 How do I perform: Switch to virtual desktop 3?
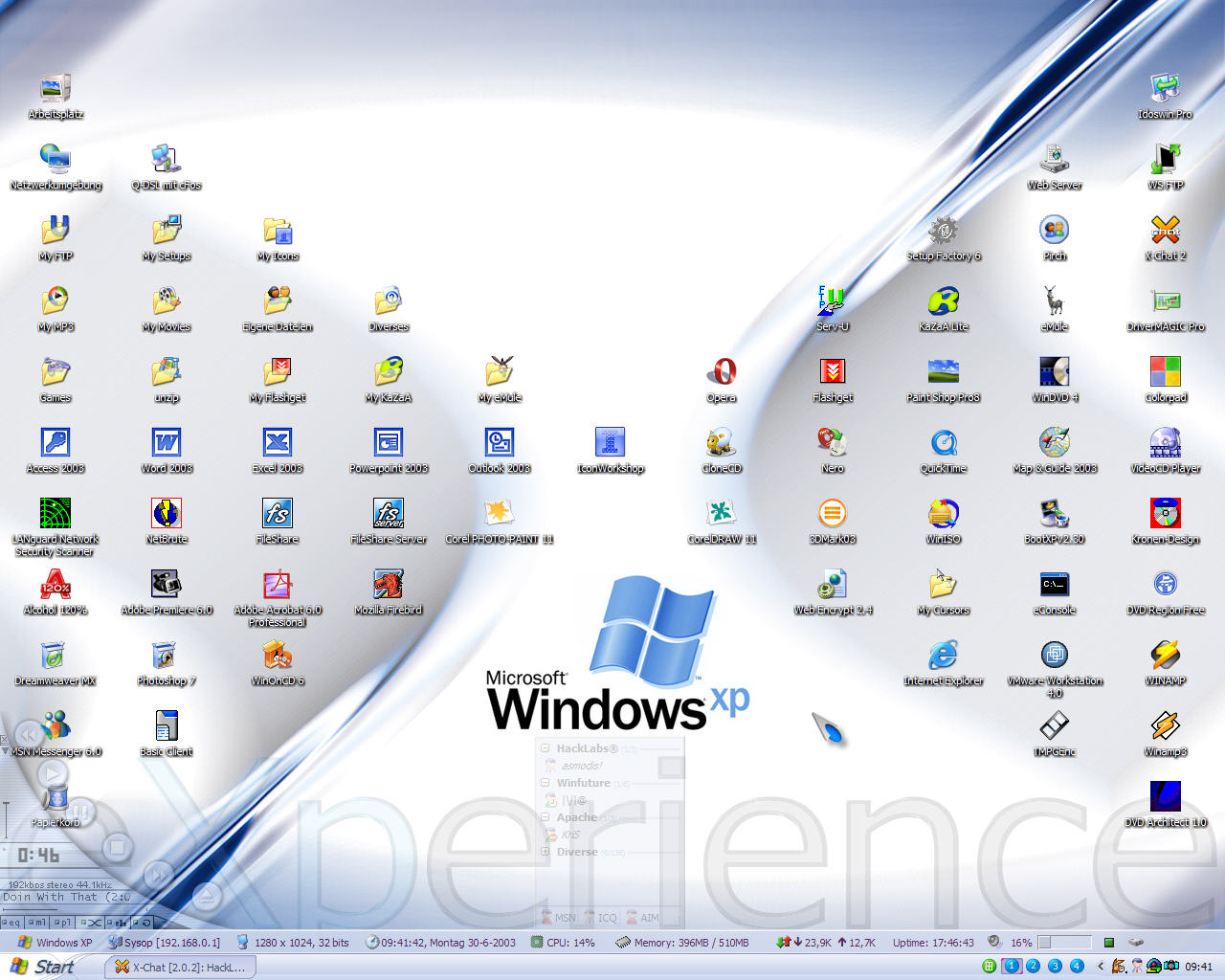click(x=1055, y=967)
